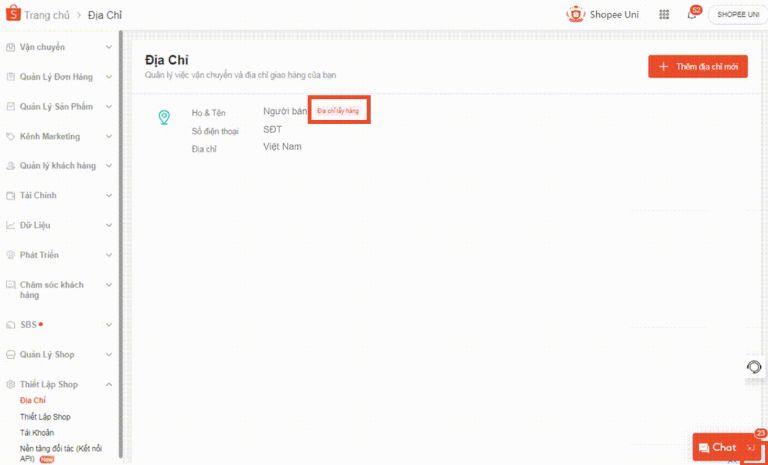Click the Địa chỉ lấy hàng tag
Viewport: 768px width, 465px height.
[338, 111]
